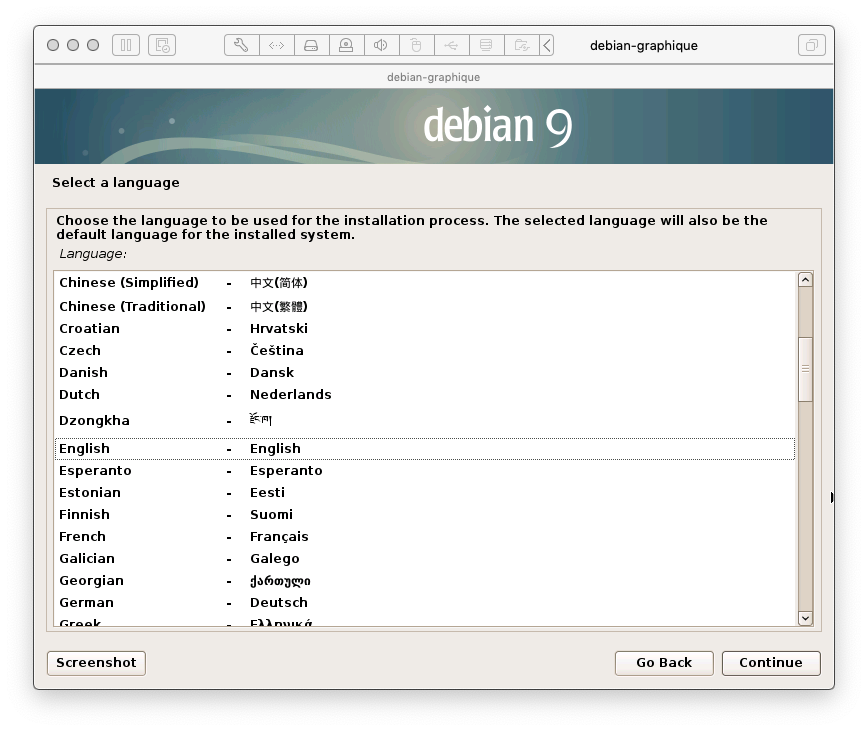Click the language list up arrow
The image size is (868, 731).
point(805,280)
